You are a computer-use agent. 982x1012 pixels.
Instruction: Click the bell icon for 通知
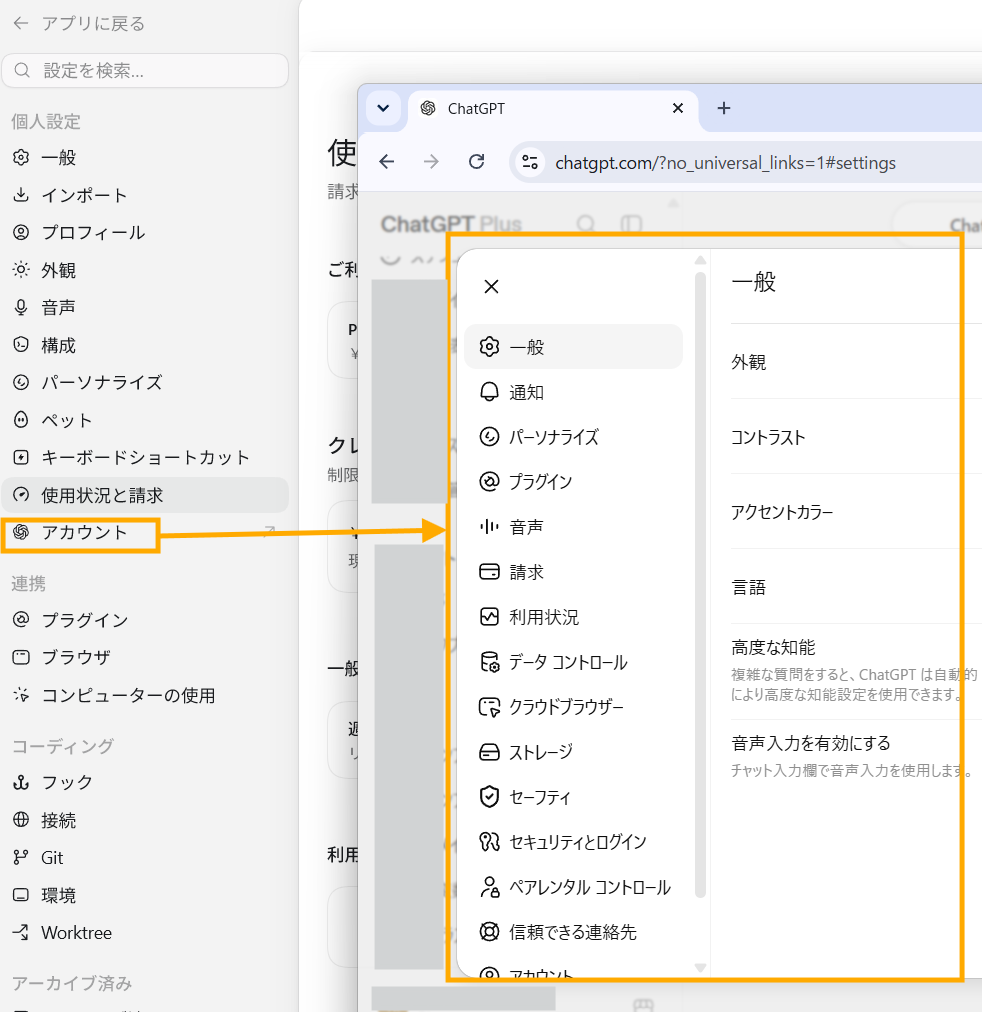489,392
